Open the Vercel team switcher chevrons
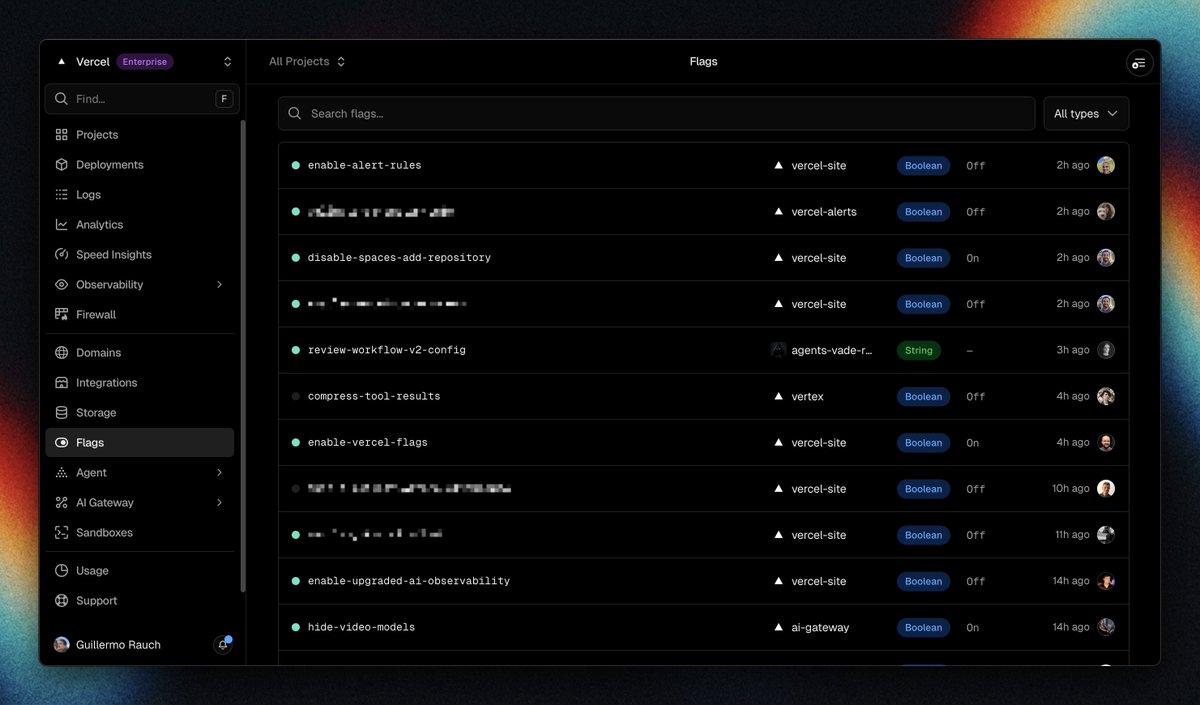This screenshot has width=1200, height=705. click(x=227, y=62)
